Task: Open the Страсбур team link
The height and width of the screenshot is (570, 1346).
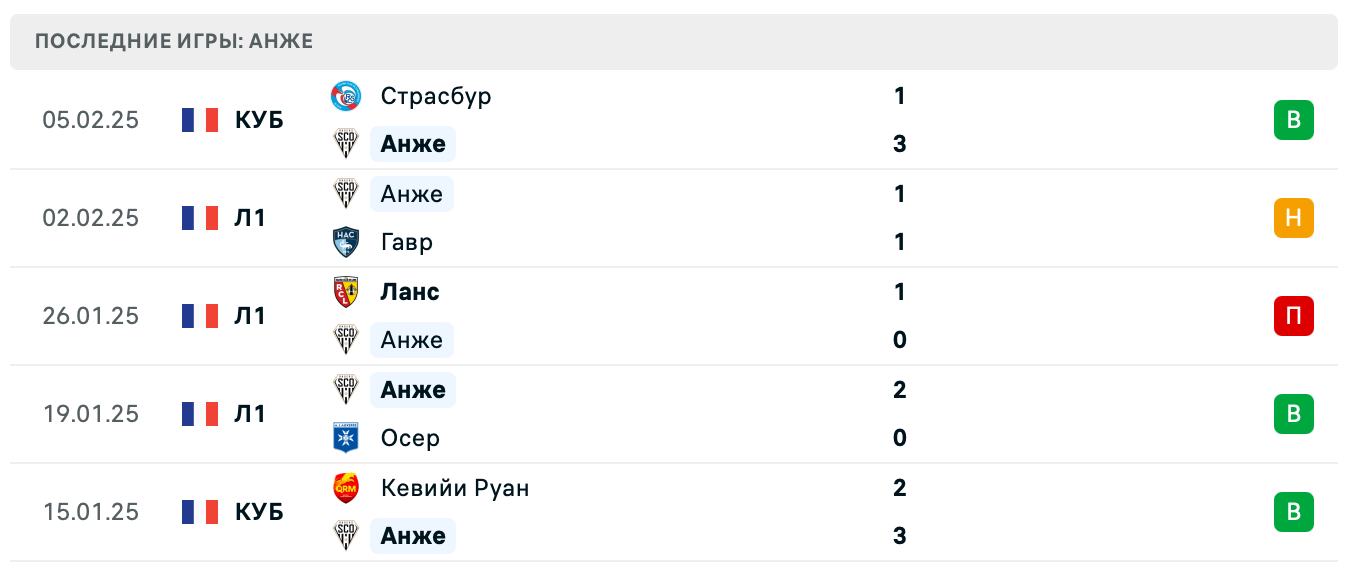Action: (436, 96)
